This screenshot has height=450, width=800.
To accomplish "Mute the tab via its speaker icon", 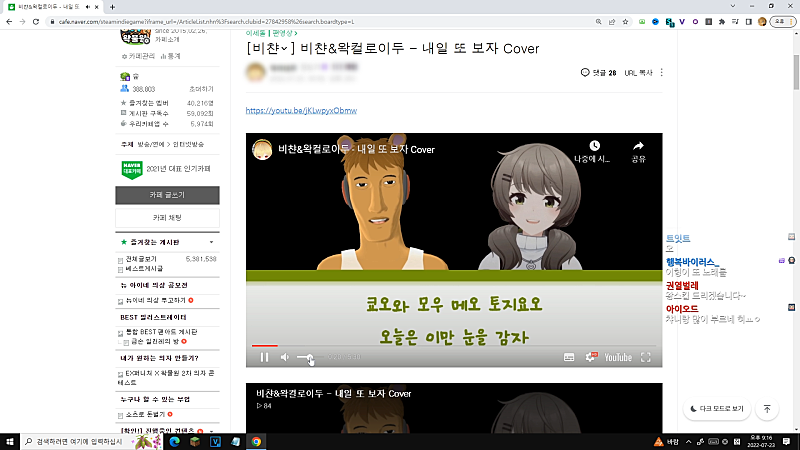I will click(88, 7).
